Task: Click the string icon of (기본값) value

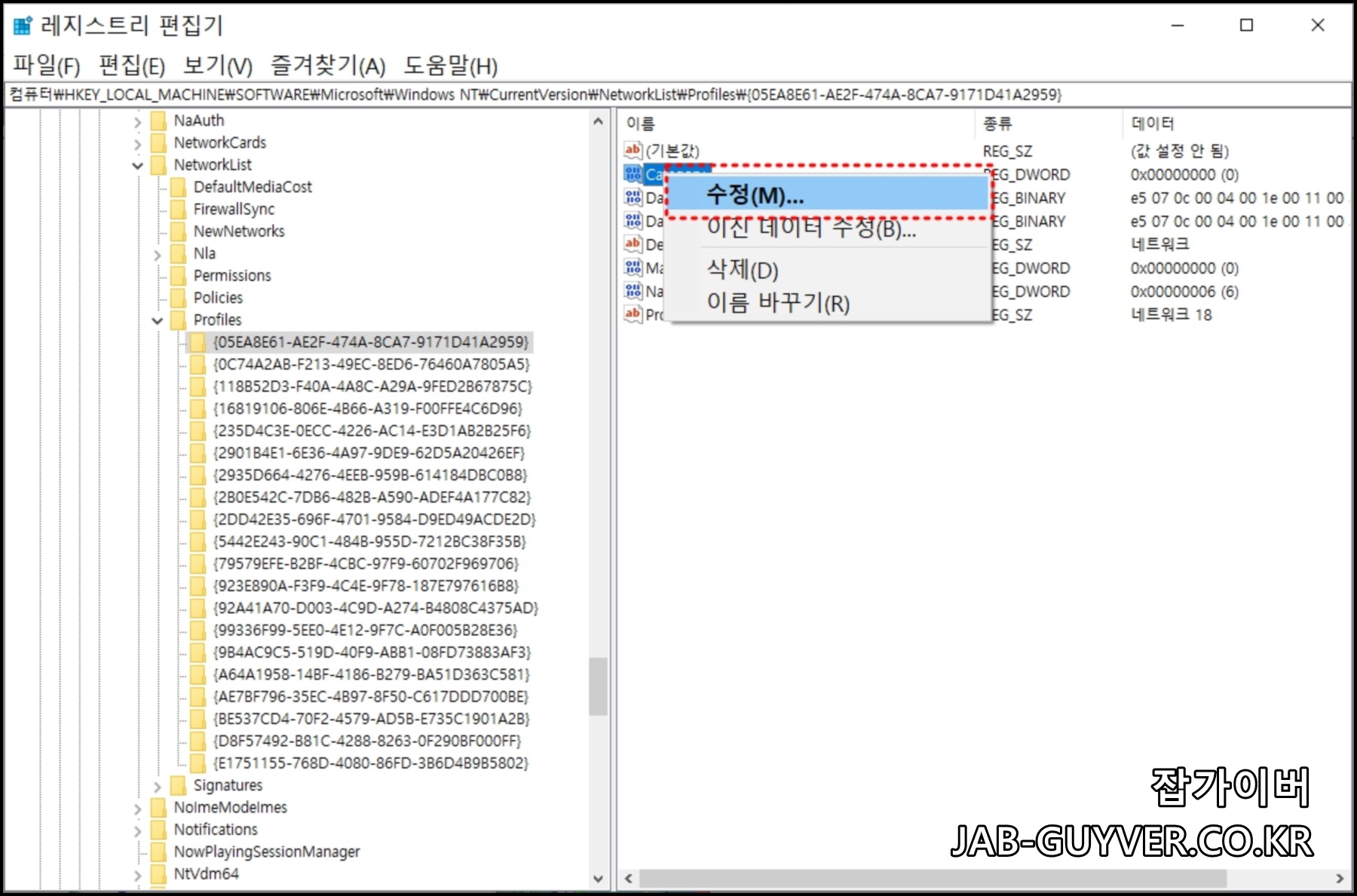Action: (633, 150)
